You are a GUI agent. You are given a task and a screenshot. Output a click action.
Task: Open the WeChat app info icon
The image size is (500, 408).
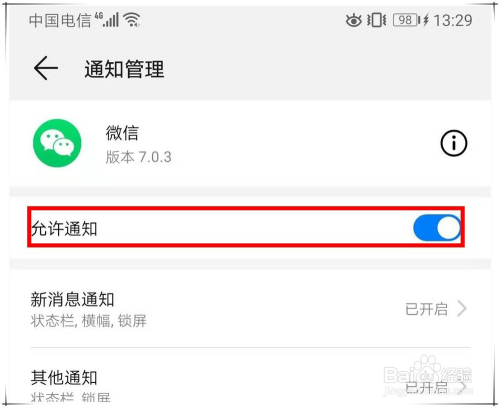(x=454, y=143)
